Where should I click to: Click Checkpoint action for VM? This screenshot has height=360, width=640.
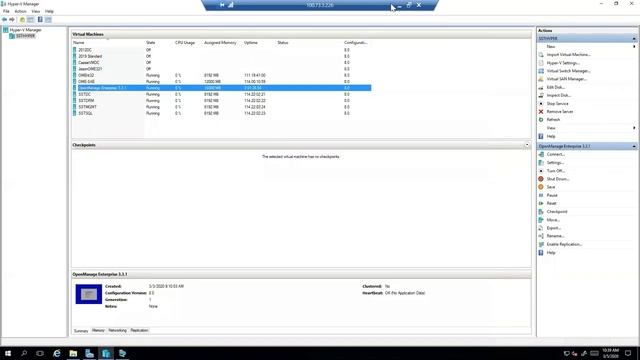point(557,211)
